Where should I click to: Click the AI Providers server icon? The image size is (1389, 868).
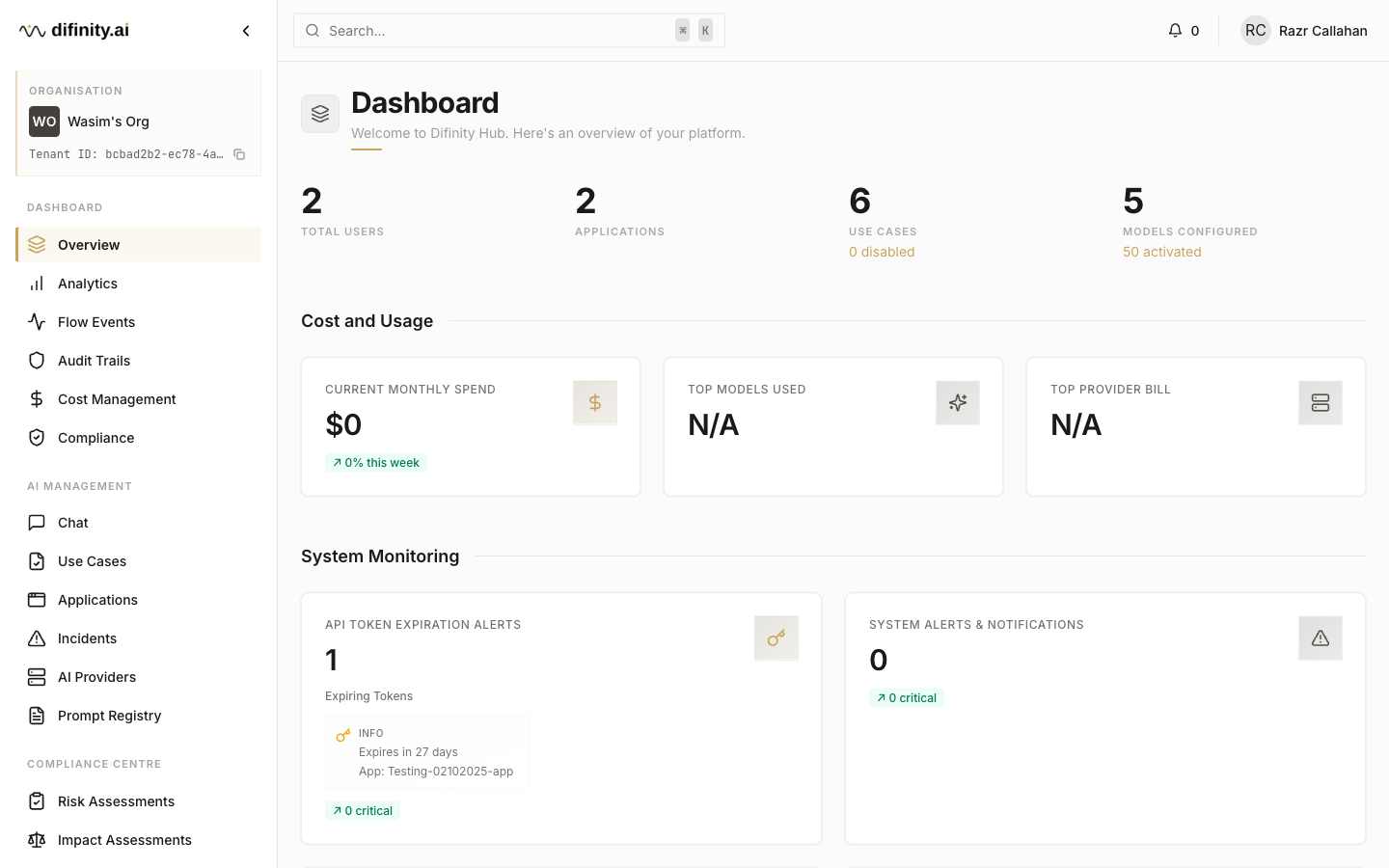pos(37,677)
